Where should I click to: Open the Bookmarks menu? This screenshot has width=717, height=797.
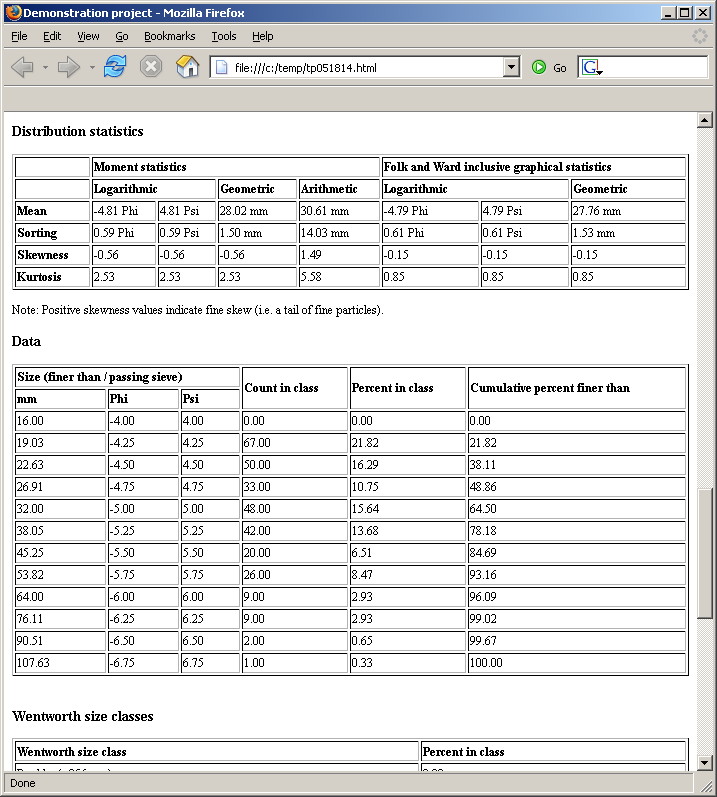[169, 36]
